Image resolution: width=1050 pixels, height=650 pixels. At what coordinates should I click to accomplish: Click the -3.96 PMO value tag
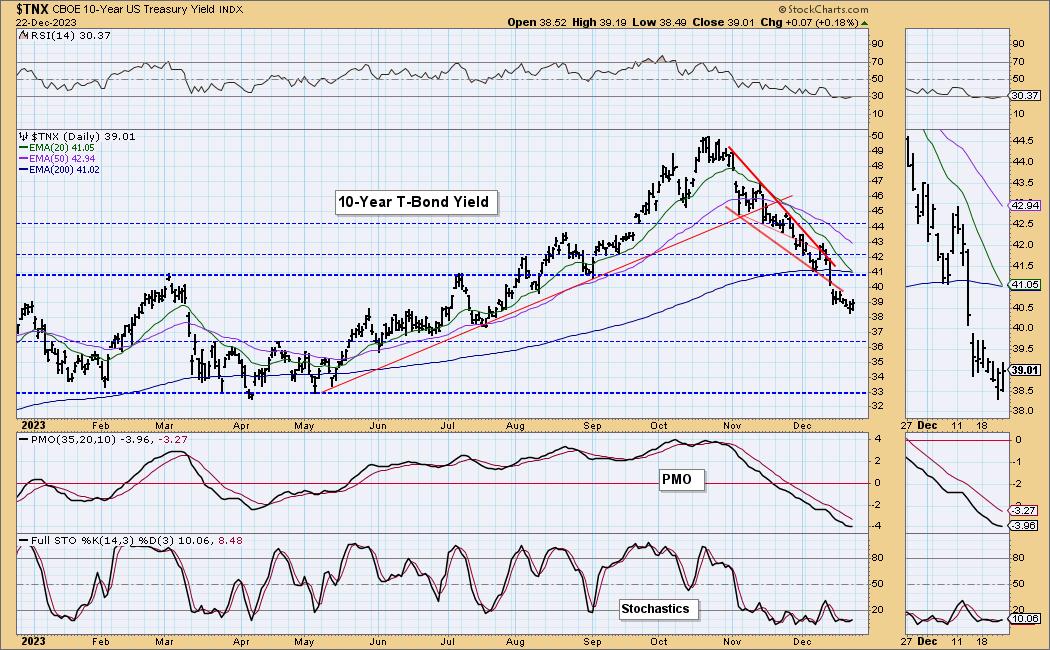(1025, 525)
